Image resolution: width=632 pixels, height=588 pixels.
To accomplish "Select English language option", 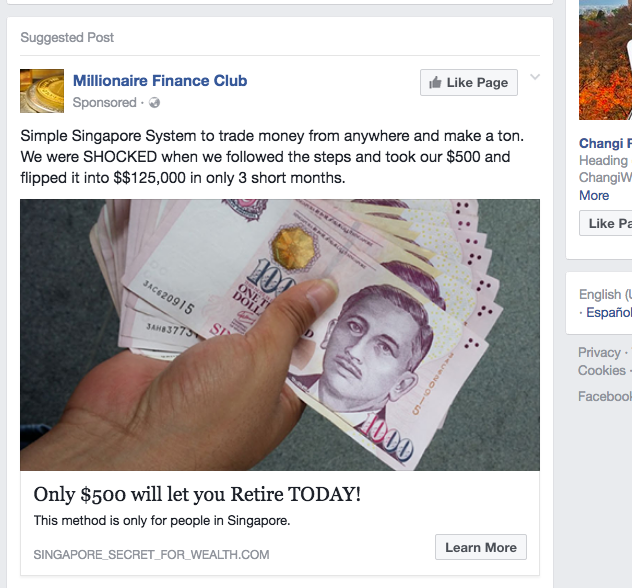I will tap(605, 294).
